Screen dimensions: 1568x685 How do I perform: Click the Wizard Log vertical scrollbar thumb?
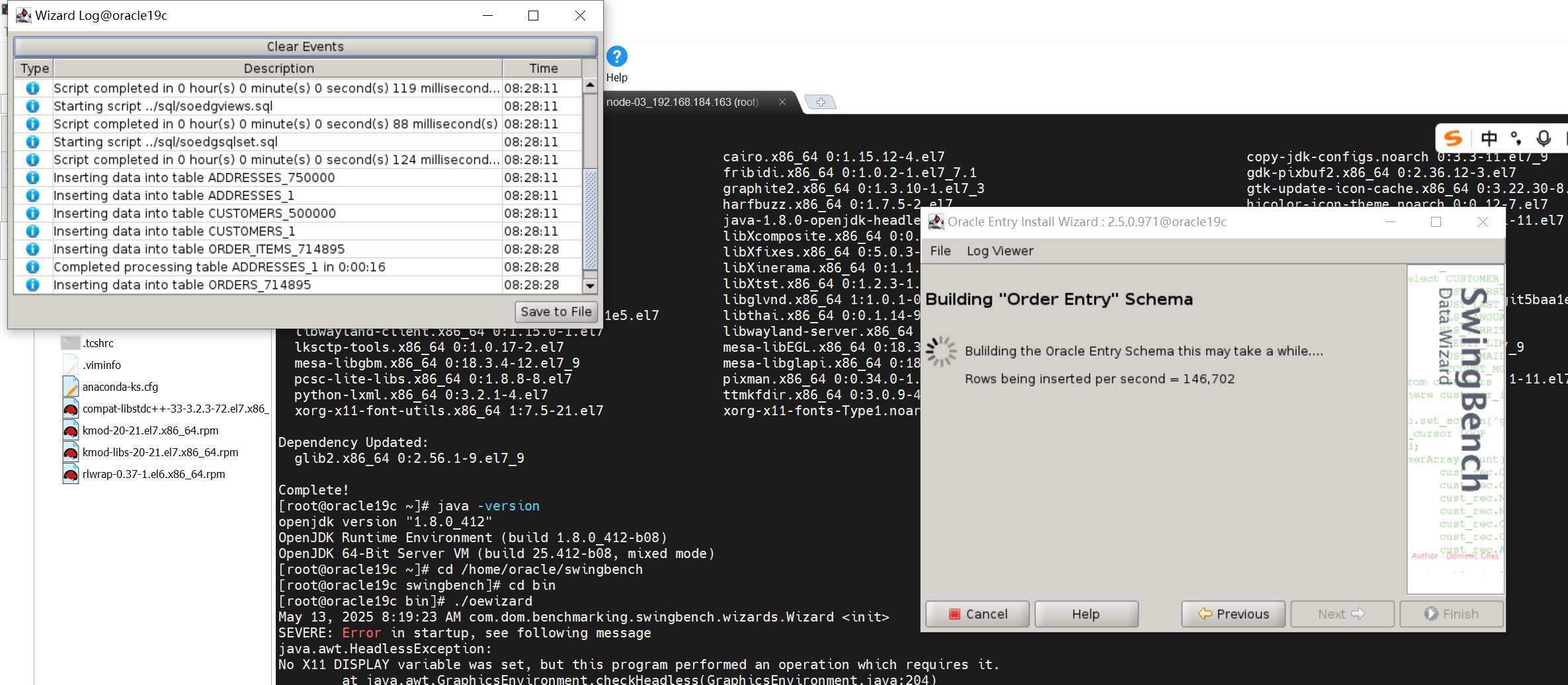(590, 220)
